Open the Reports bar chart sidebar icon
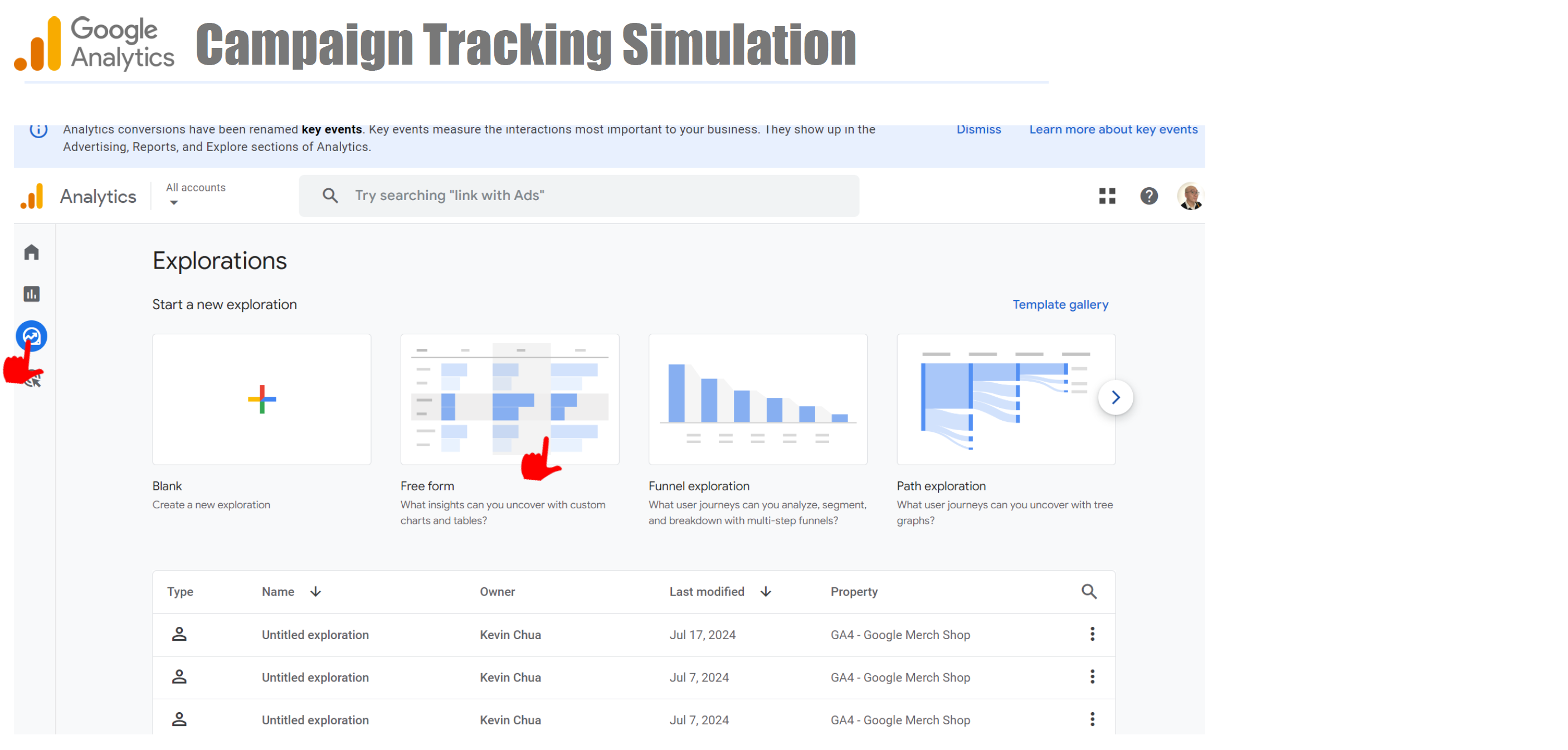This screenshot has width=1568, height=750. coord(32,295)
